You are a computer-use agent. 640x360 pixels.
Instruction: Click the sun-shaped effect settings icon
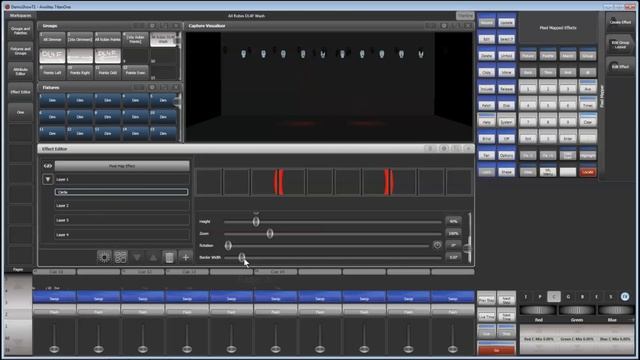pyautogui.click(x=104, y=257)
